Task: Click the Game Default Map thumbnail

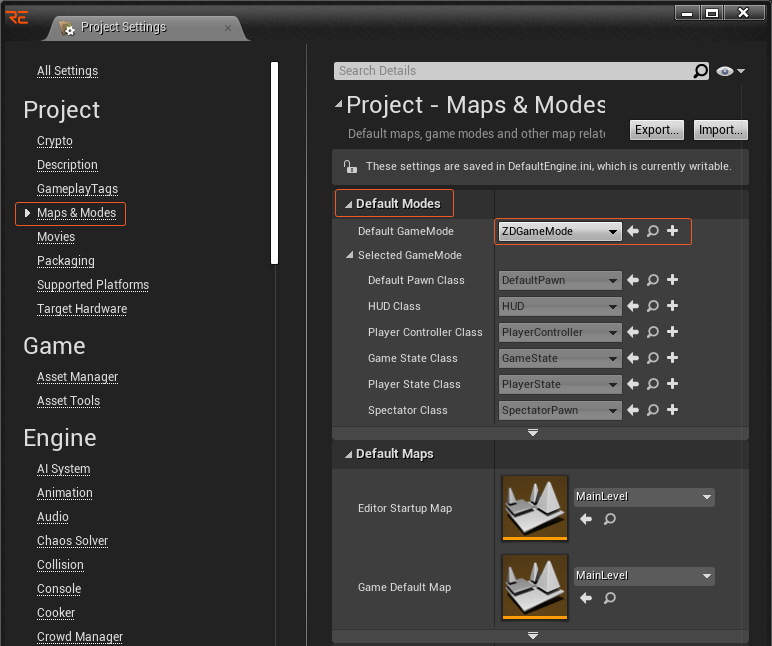Action: coord(535,588)
